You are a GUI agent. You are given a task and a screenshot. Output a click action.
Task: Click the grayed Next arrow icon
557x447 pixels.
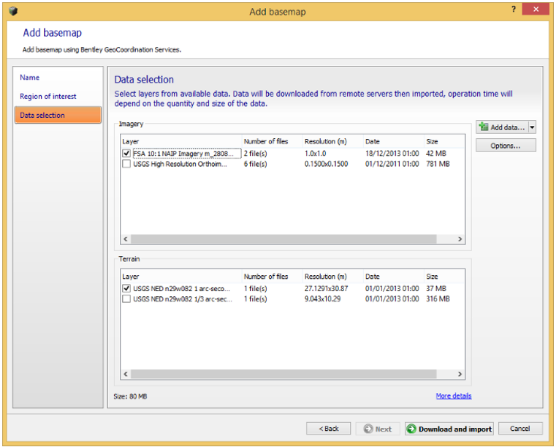(368, 429)
